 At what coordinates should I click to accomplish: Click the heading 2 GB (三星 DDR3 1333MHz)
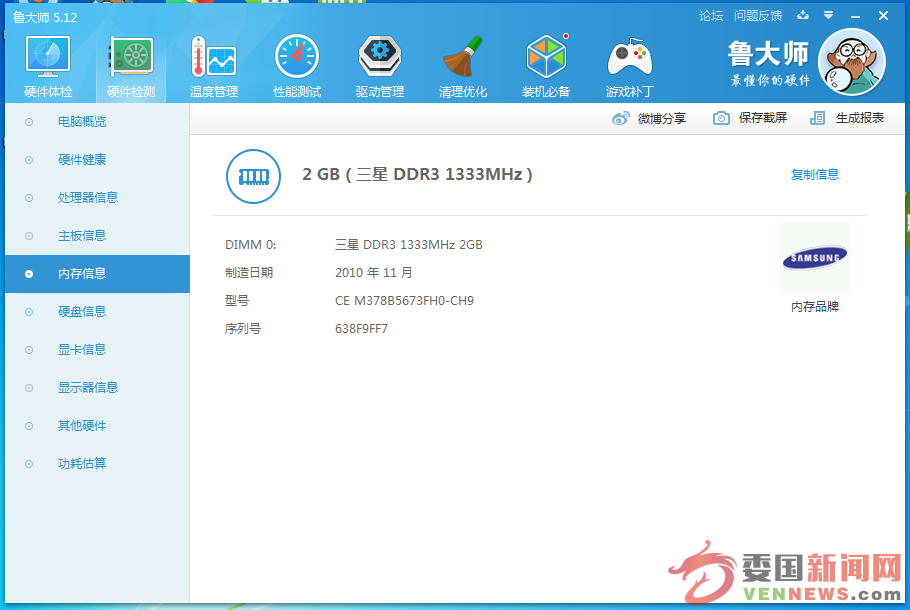pos(417,175)
